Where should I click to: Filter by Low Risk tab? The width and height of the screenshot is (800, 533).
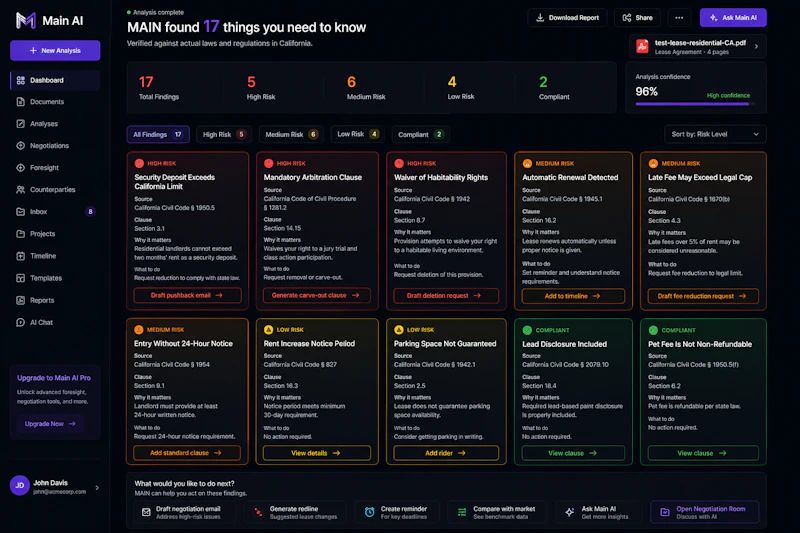pyautogui.click(x=358, y=134)
